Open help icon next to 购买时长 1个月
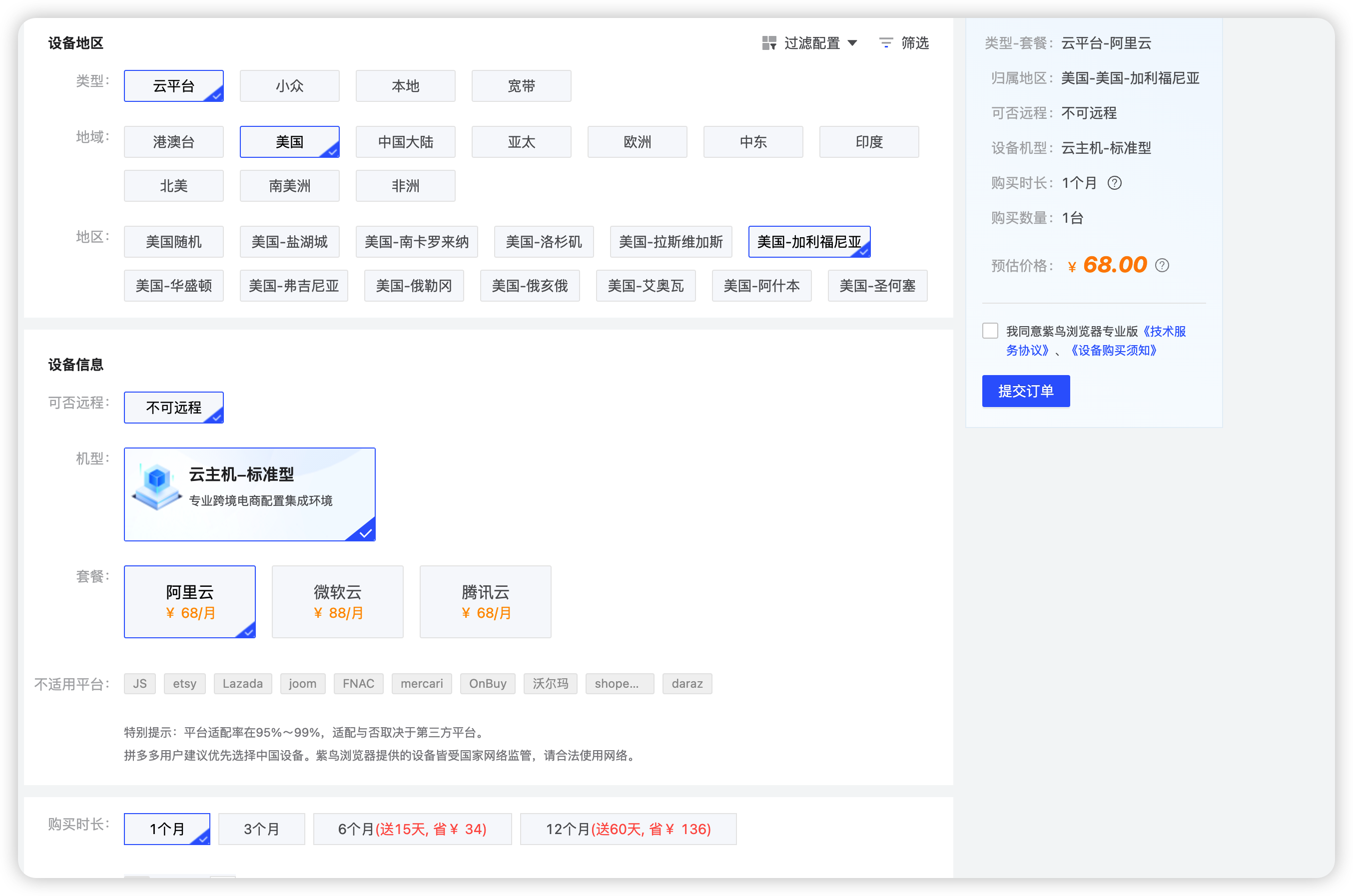Screen dimensions: 1353x896 (1115, 183)
